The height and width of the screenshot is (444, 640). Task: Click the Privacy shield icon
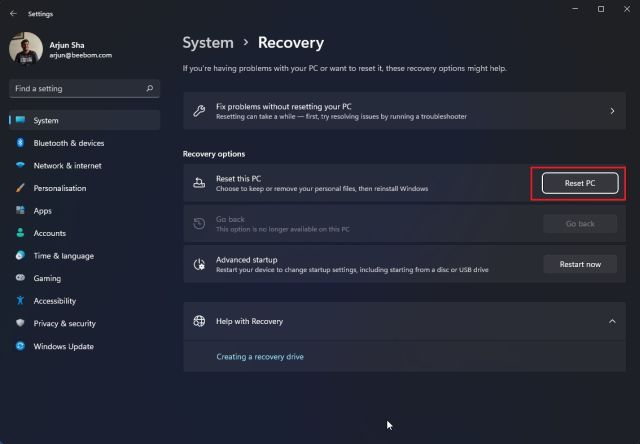20,323
